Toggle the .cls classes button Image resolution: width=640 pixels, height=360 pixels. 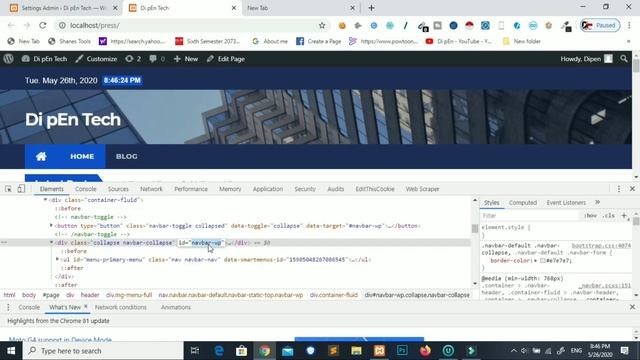[x=609, y=216]
